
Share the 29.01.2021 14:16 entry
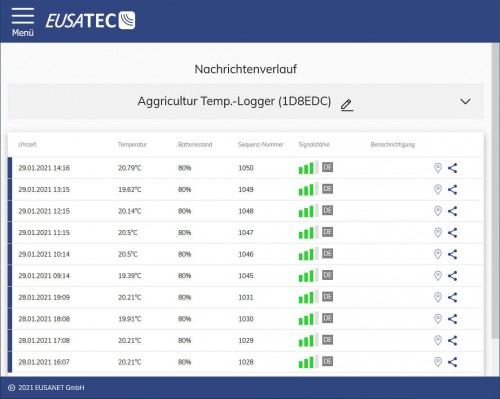(452, 168)
